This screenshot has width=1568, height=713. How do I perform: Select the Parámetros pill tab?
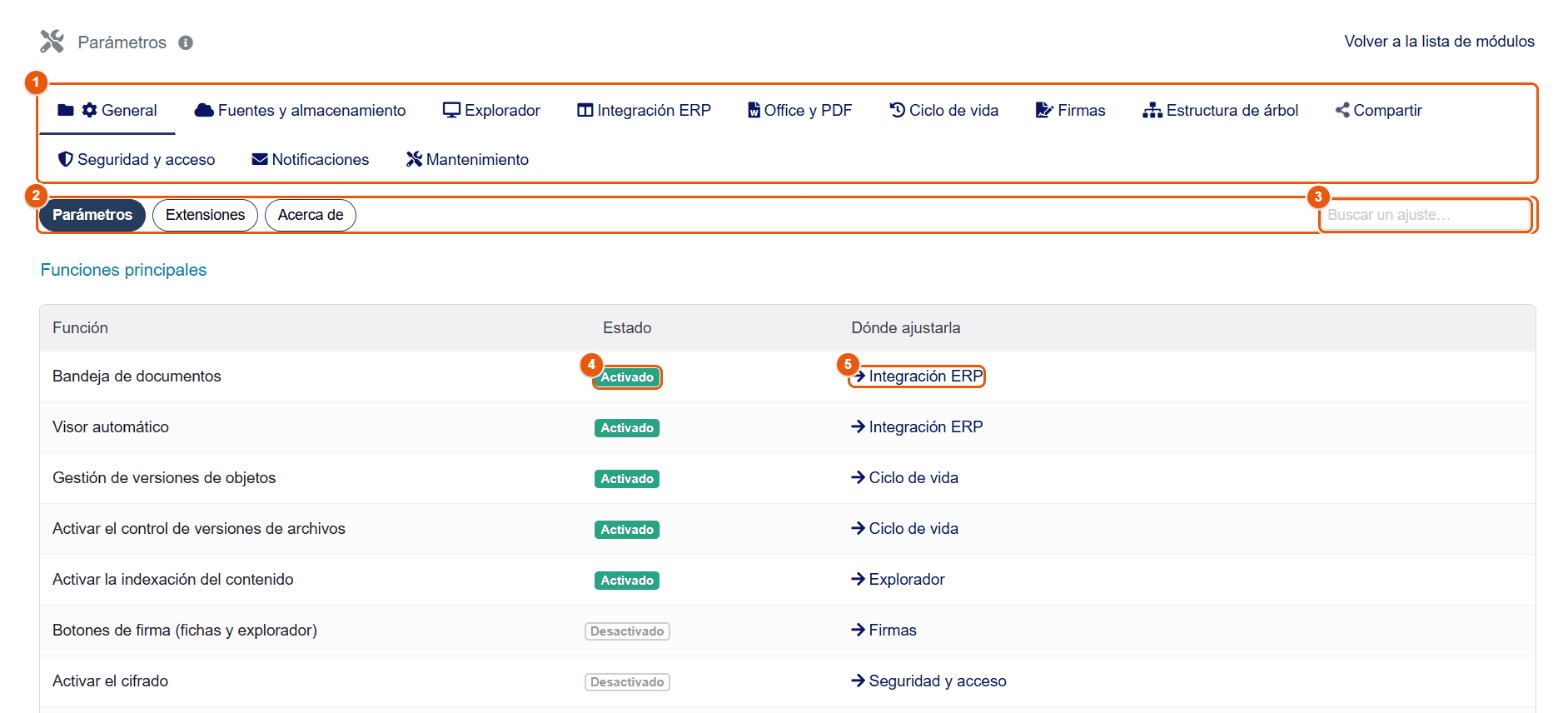pyautogui.click(x=92, y=215)
